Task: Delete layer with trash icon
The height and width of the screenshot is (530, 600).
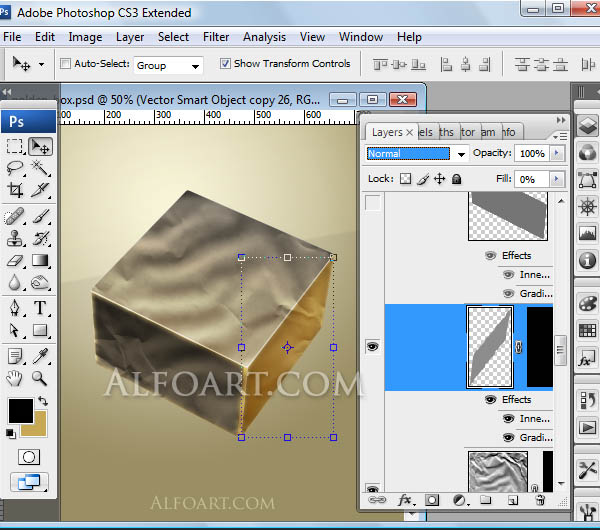Action: [x=540, y=499]
